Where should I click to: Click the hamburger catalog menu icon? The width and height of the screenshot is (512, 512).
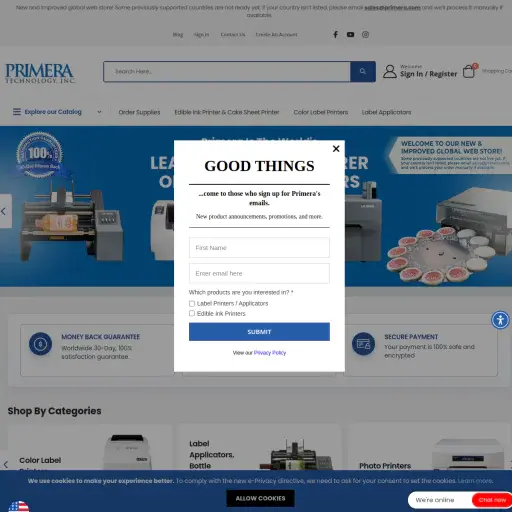(x=17, y=112)
